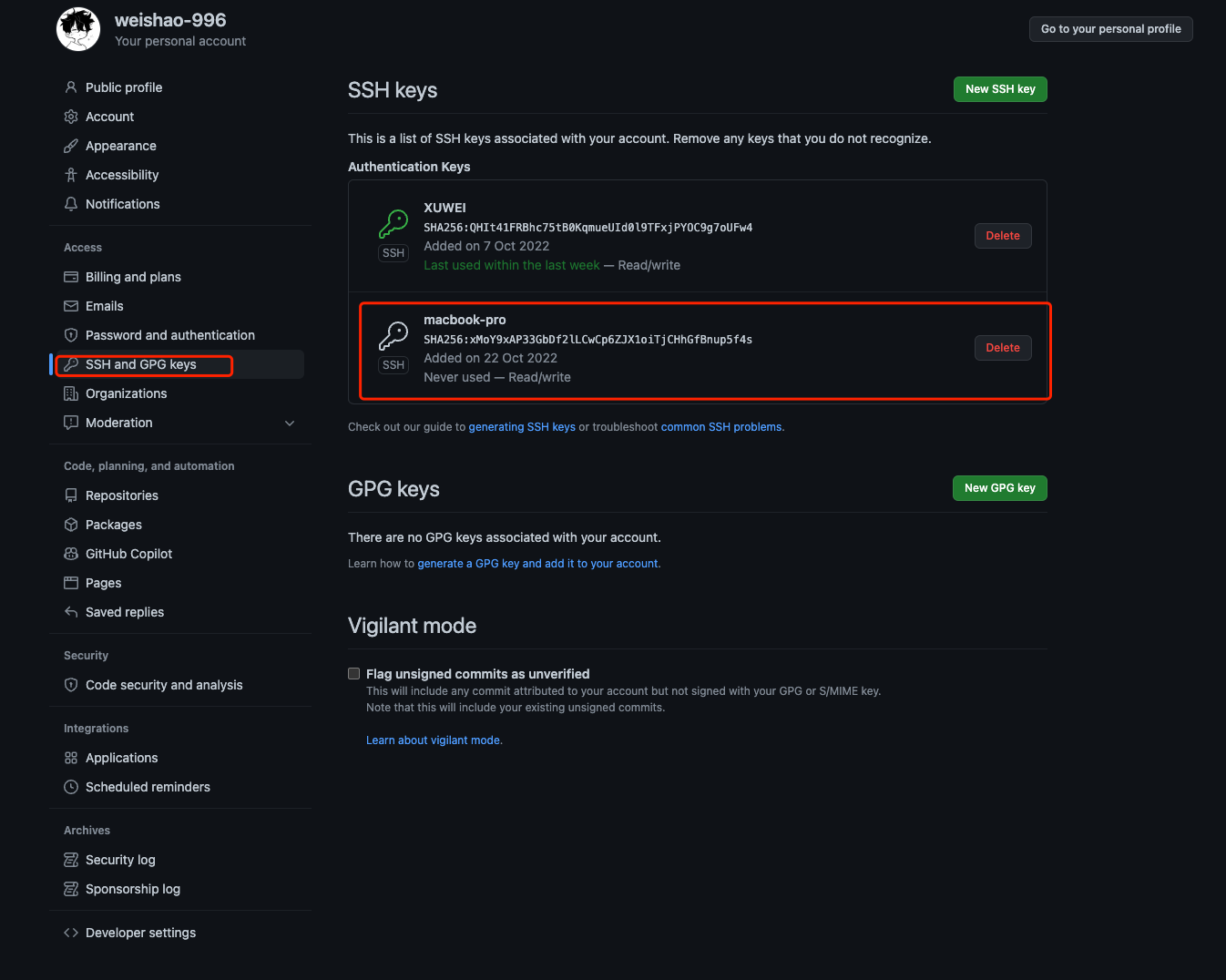Click the paintbrush icon beside Appearance
Image resolution: width=1226 pixels, height=980 pixels.
71,146
